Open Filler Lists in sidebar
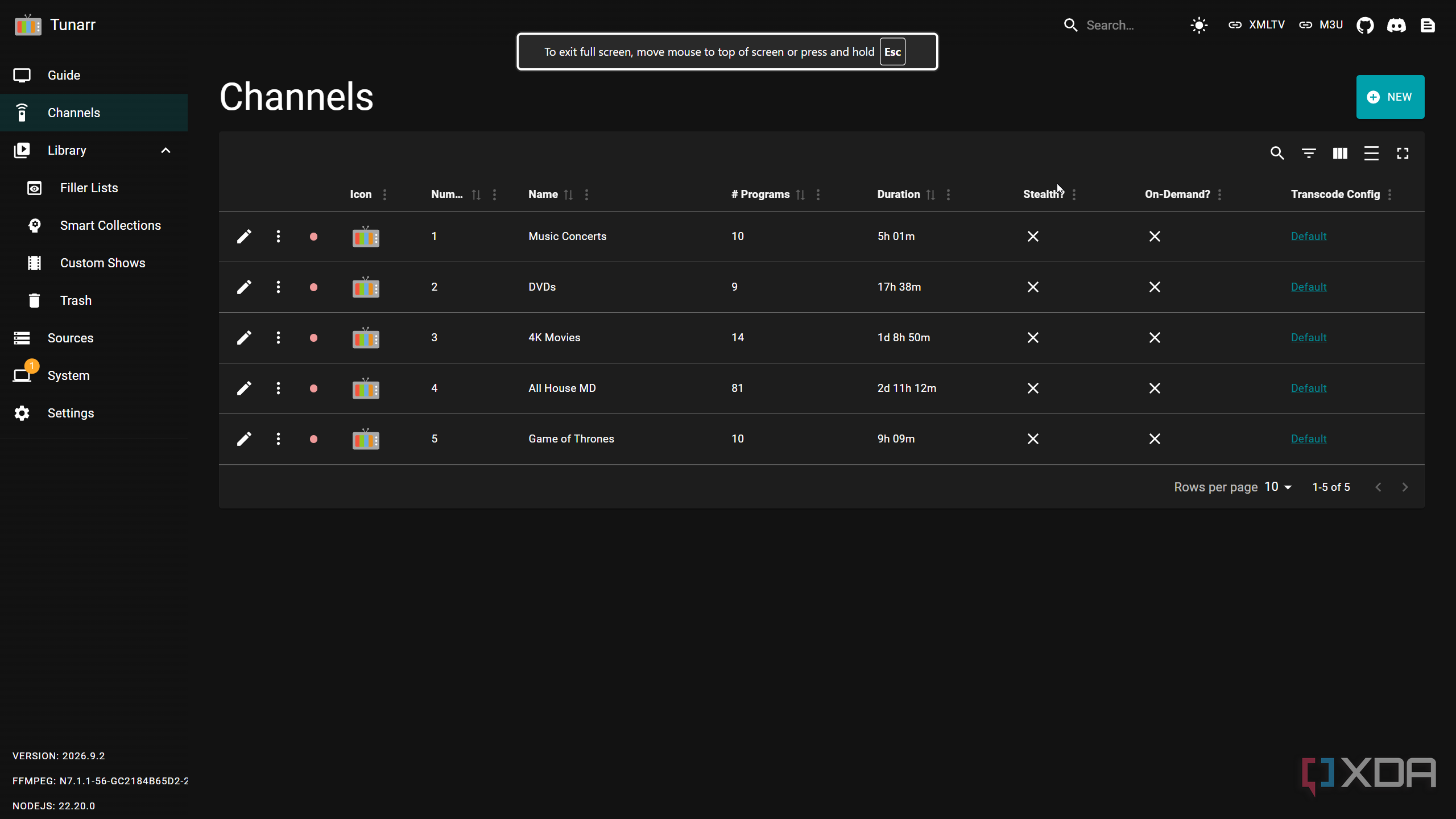 [94, 188]
